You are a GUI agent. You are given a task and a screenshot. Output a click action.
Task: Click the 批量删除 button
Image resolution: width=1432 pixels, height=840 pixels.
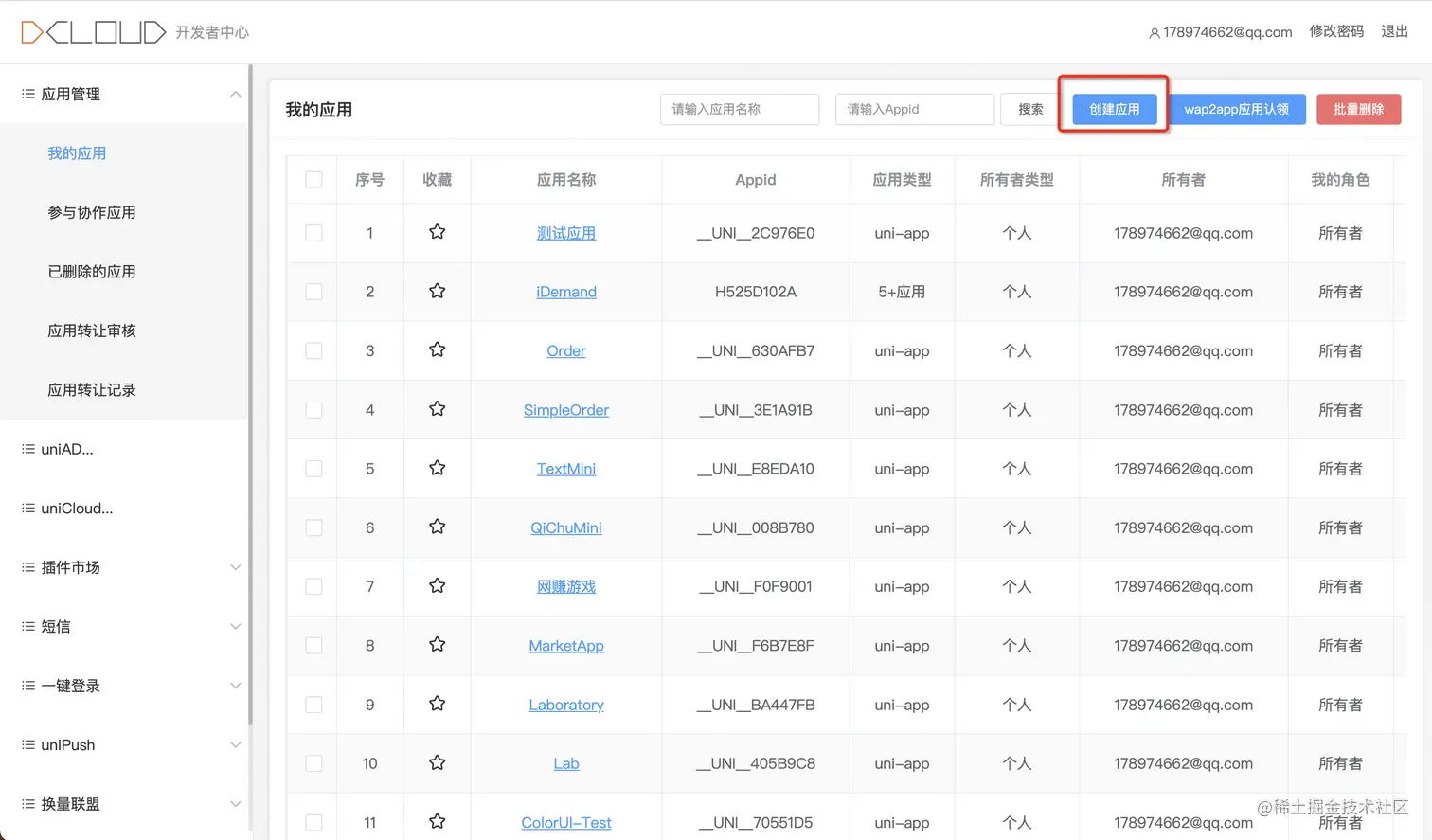click(1358, 109)
